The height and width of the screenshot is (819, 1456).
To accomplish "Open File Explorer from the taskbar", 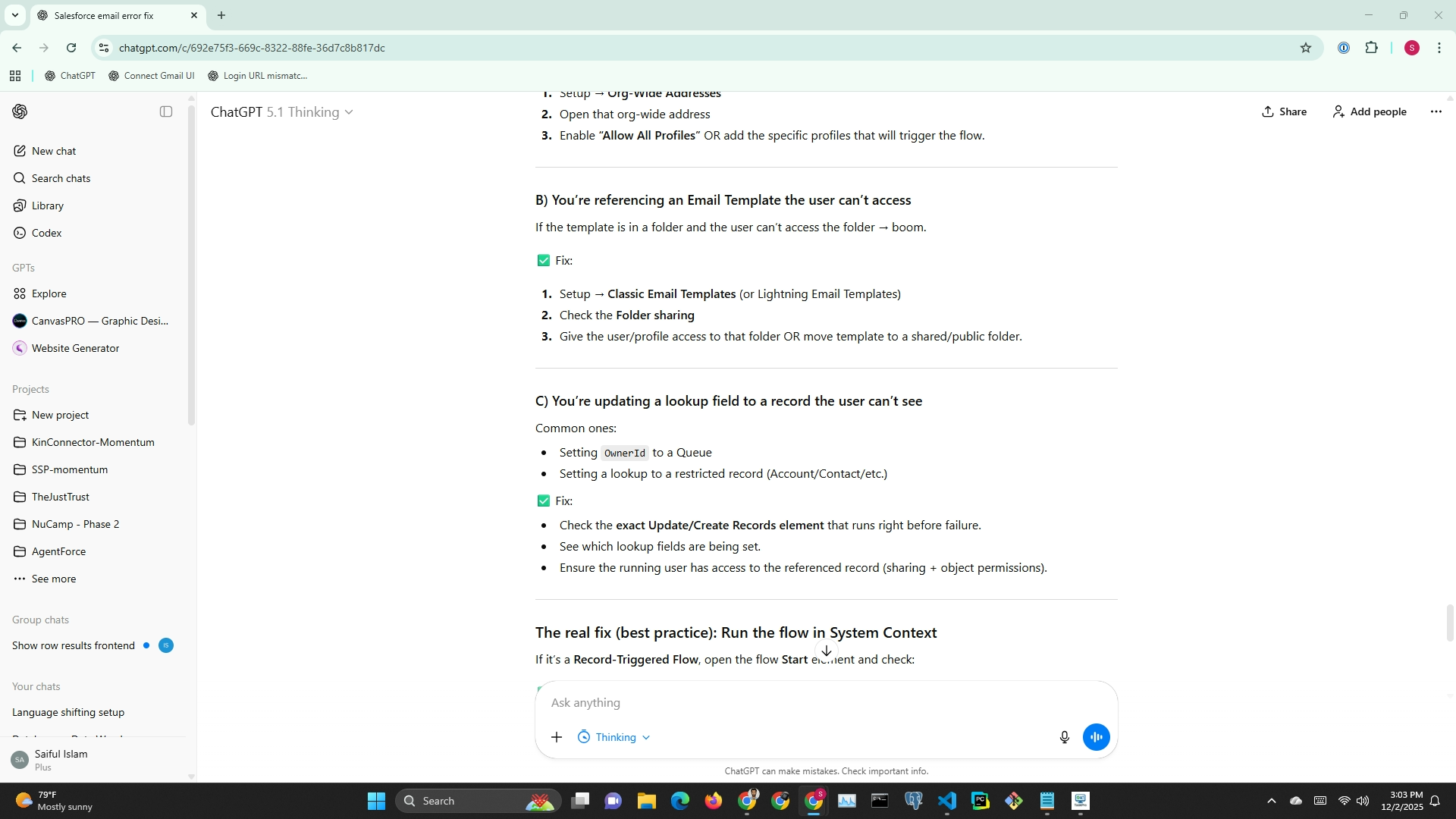I will click(x=646, y=801).
